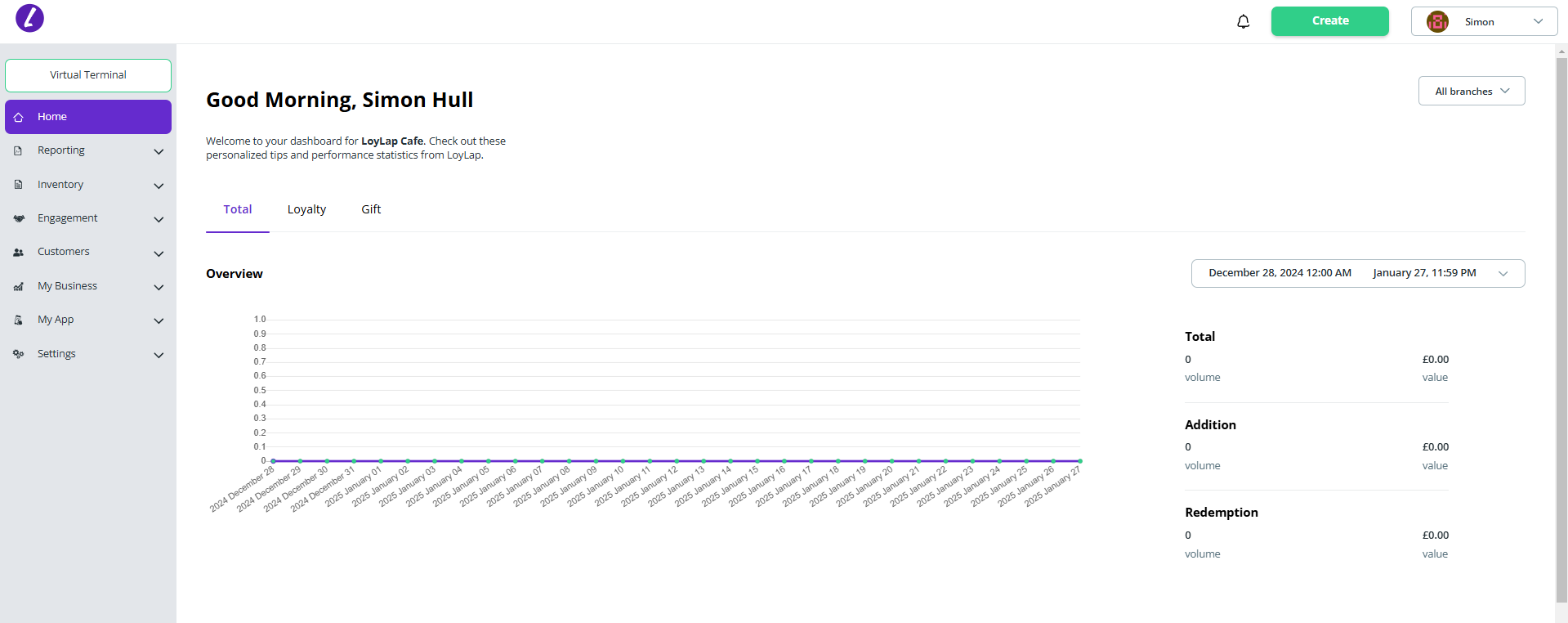This screenshot has height=623, width=1568.
Task: Switch to the Gift tab
Action: tap(371, 209)
